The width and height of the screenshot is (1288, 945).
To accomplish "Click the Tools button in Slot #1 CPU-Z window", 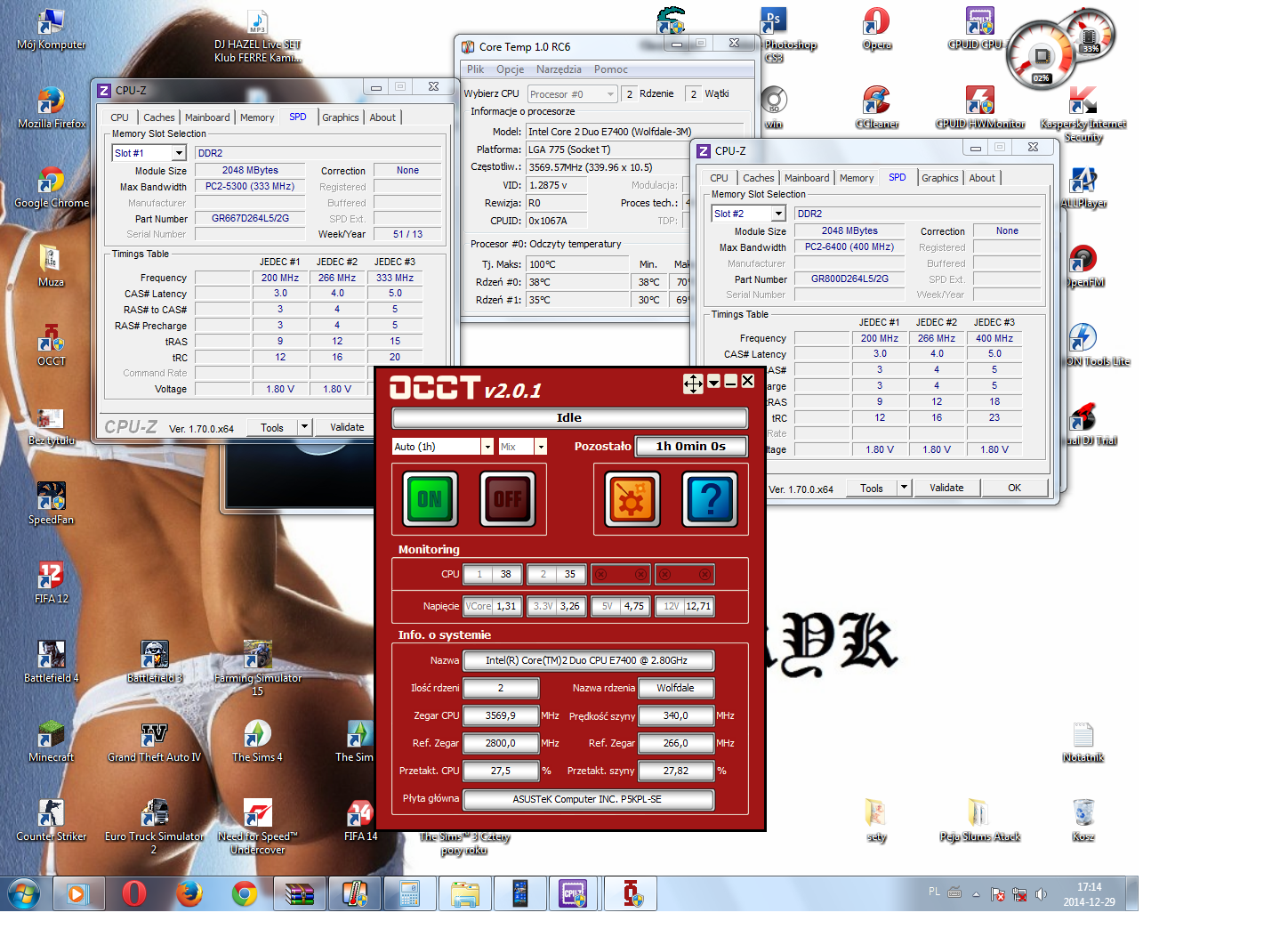I will (x=272, y=427).
